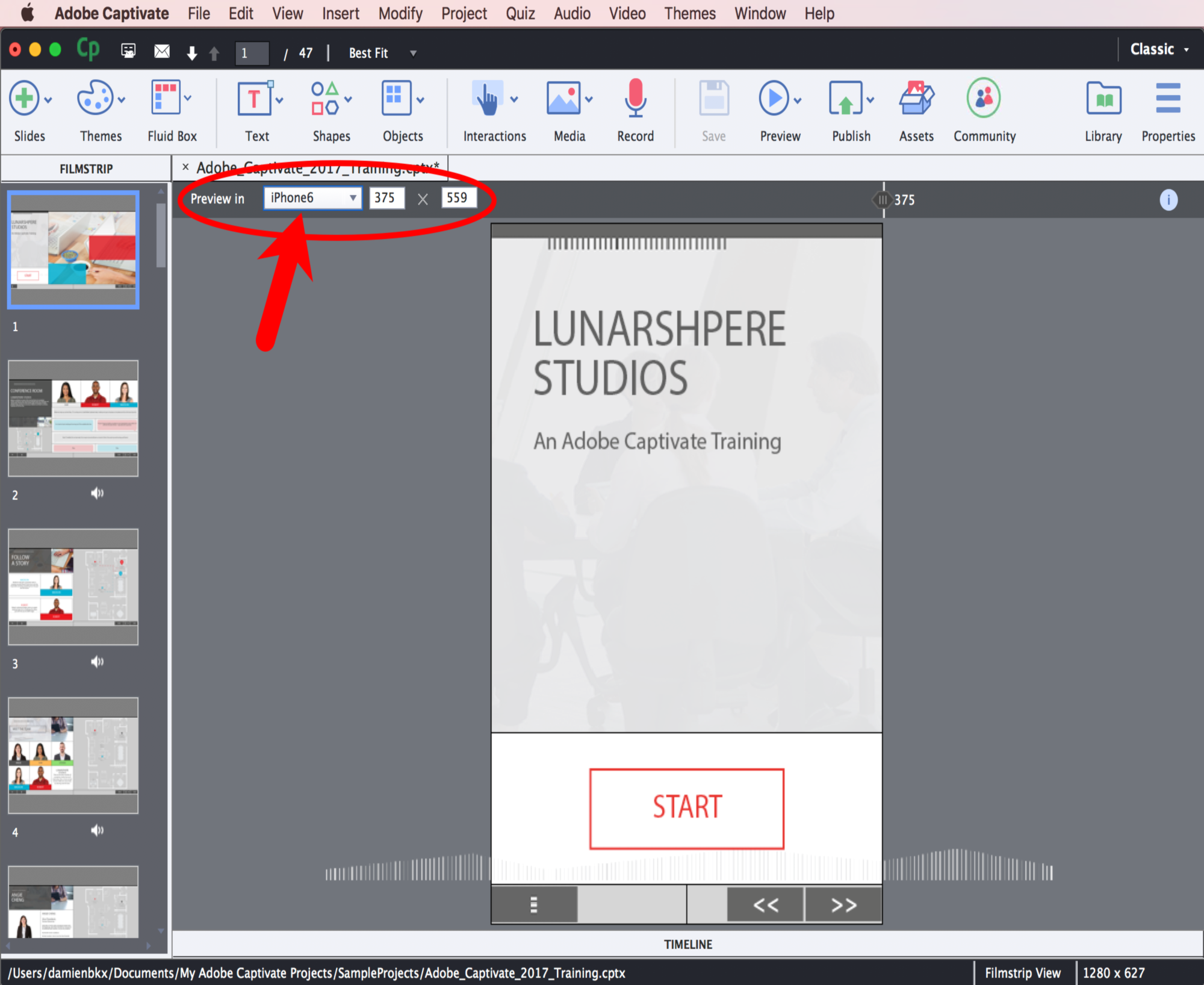The width and height of the screenshot is (1204, 985).
Task: Click the Interactions hand icon
Action: [x=488, y=98]
